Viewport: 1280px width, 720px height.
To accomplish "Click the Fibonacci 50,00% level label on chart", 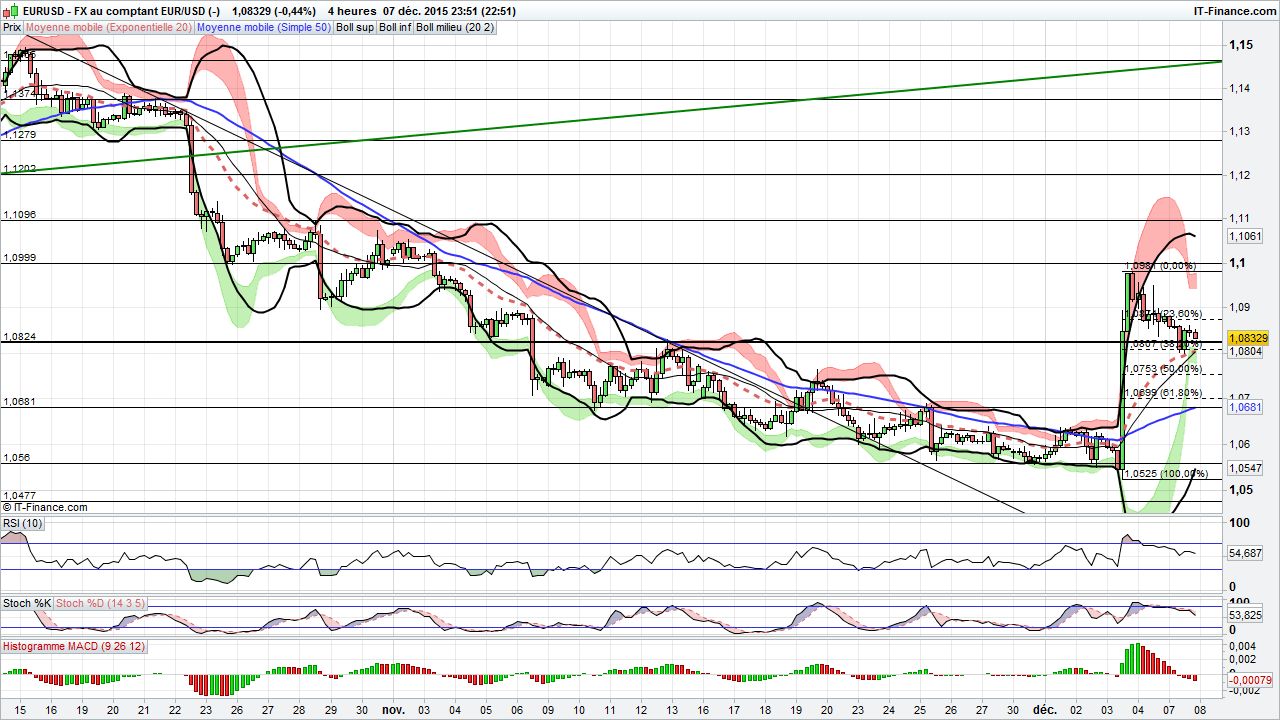I will coord(1166,369).
